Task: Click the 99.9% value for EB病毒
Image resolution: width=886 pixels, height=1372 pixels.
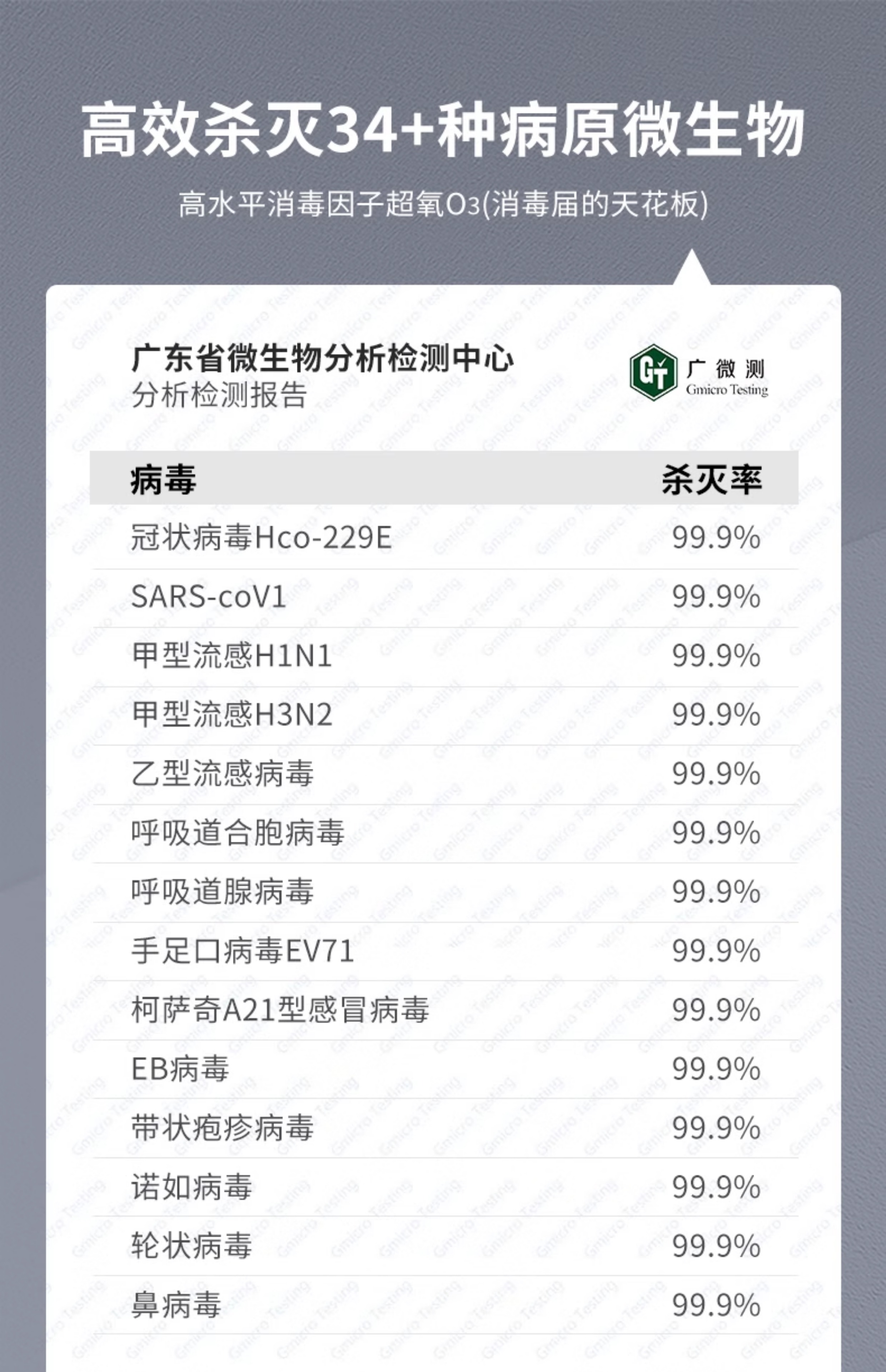Action: 716,1069
